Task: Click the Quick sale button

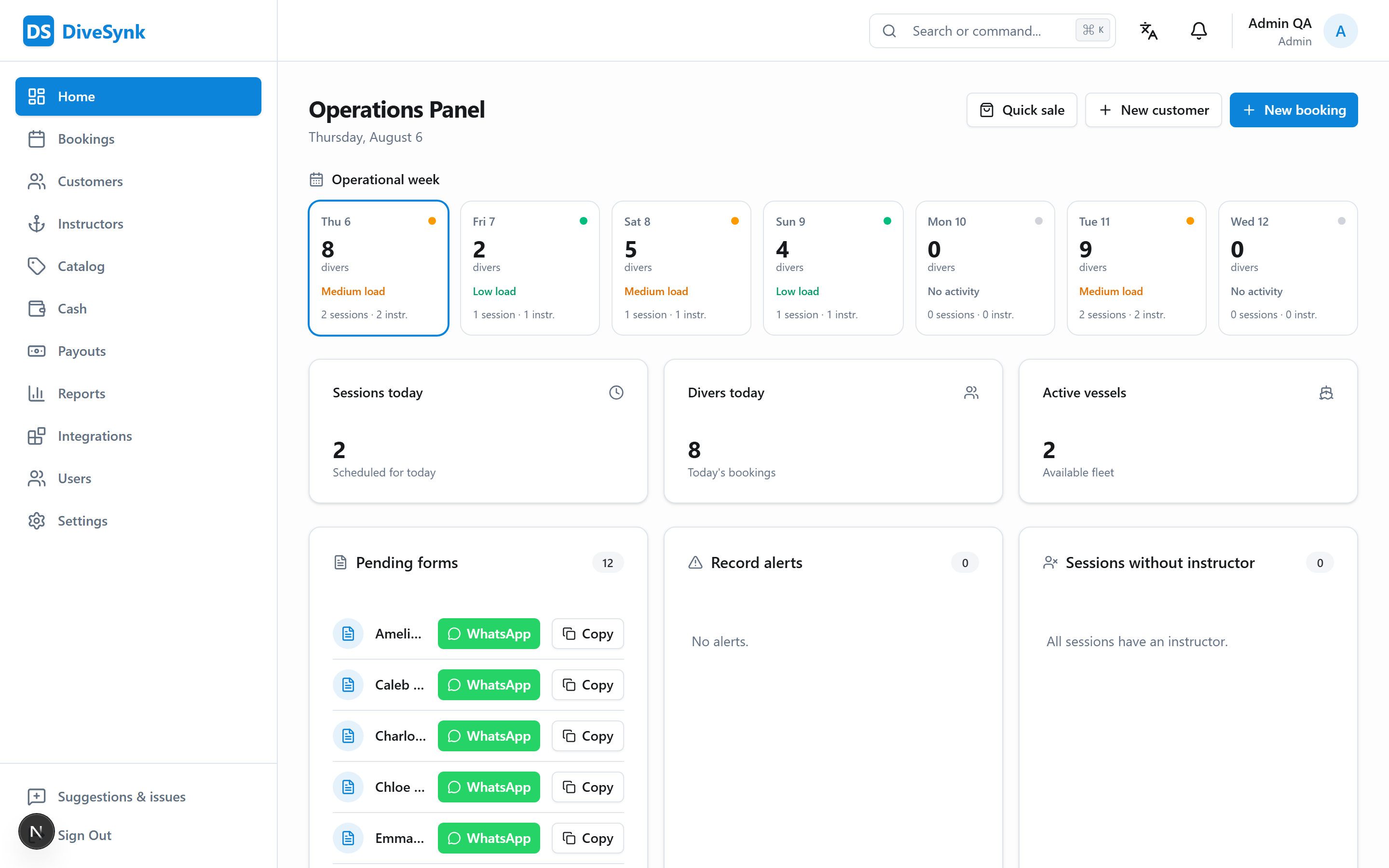Action: 1021,110
